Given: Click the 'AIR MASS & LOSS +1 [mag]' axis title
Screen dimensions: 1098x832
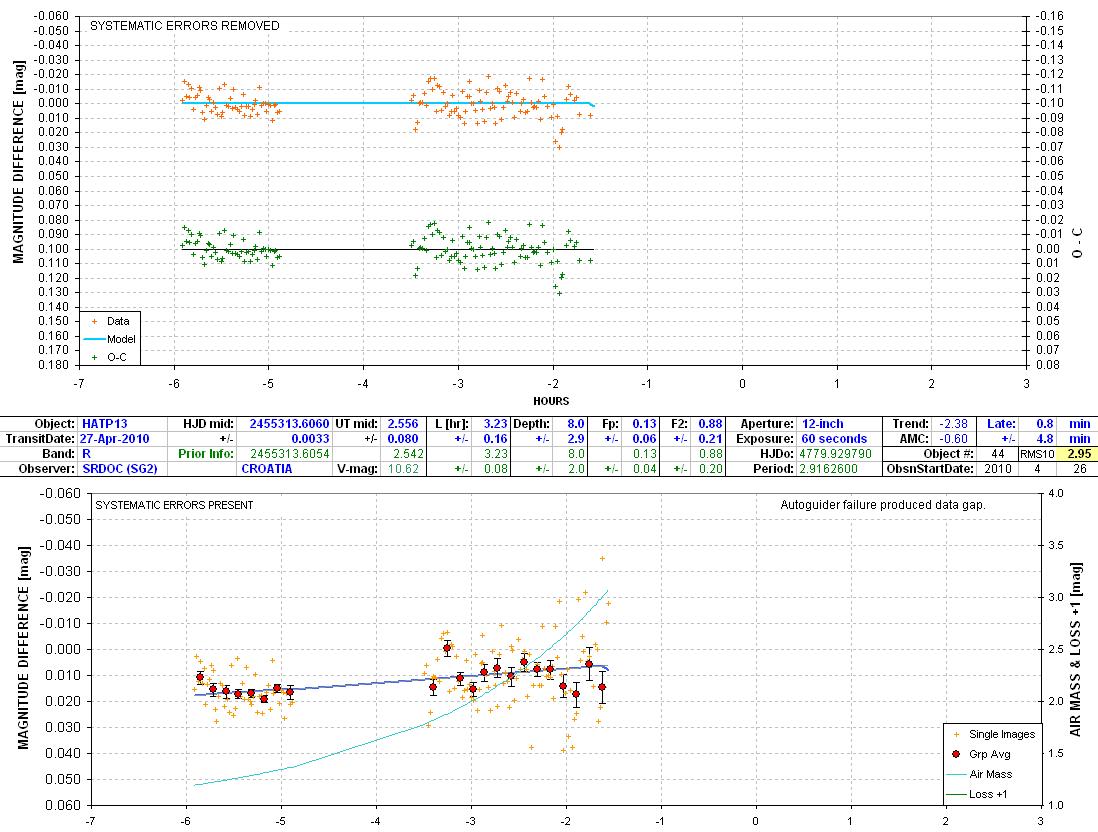Looking at the screenshot, I should (1076, 649).
